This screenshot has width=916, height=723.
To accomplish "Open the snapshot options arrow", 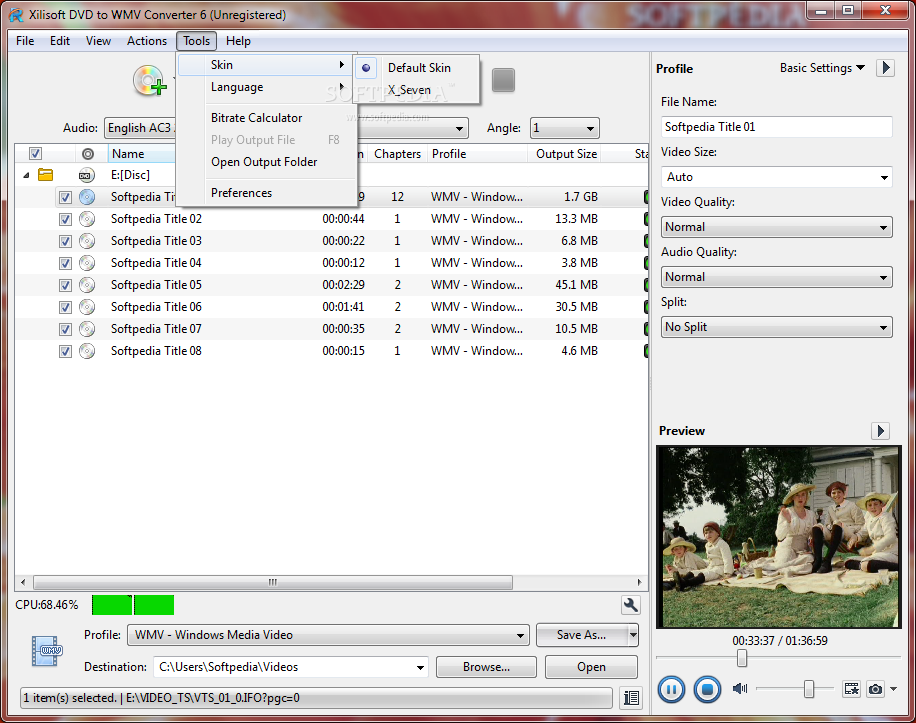I will 894,689.
